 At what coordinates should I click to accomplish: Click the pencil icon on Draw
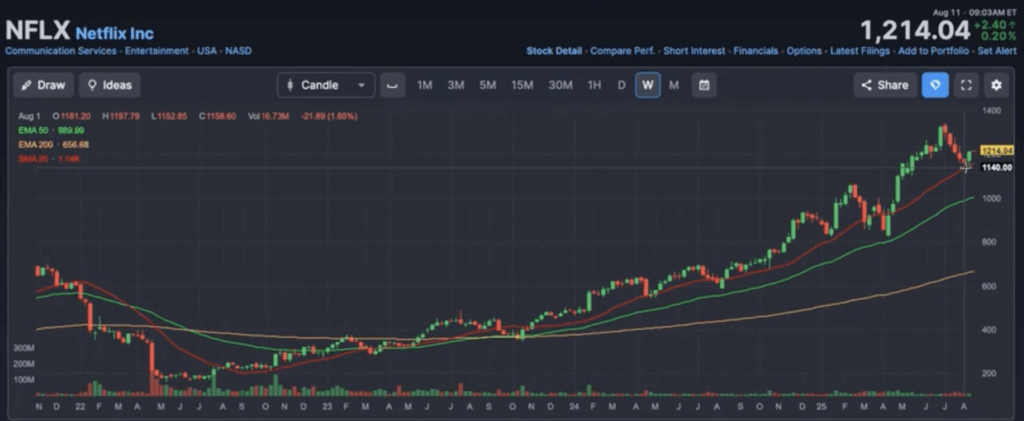tap(27, 85)
